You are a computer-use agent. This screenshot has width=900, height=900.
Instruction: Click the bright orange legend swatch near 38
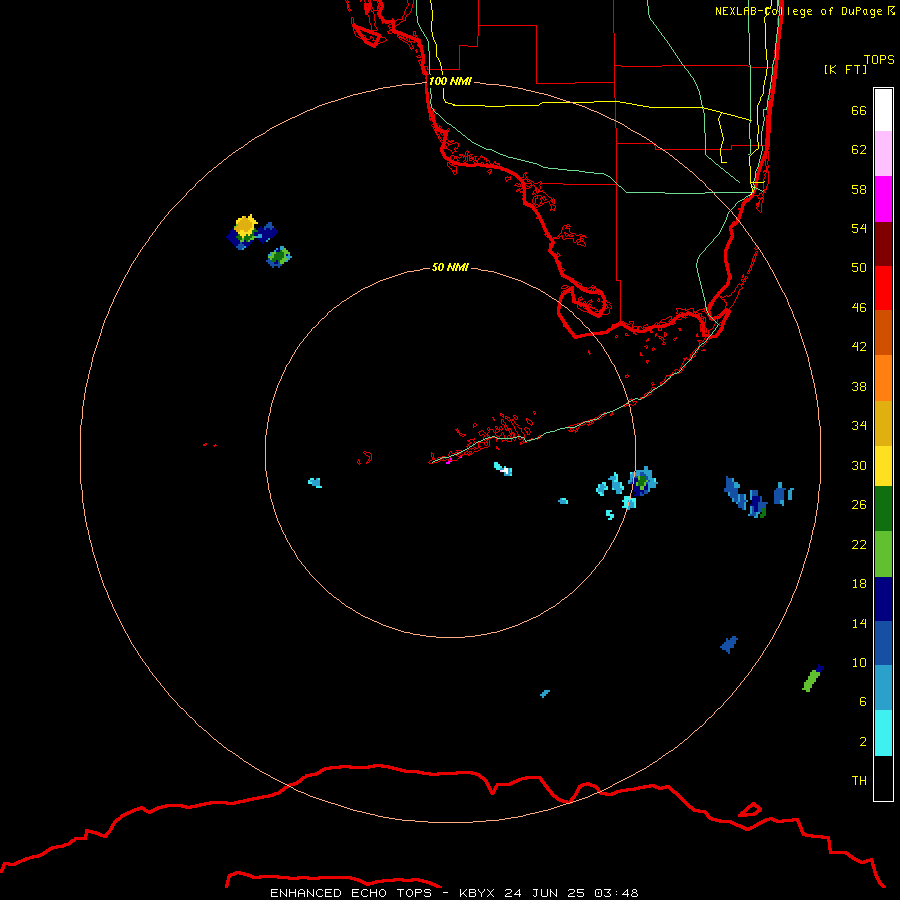883,378
